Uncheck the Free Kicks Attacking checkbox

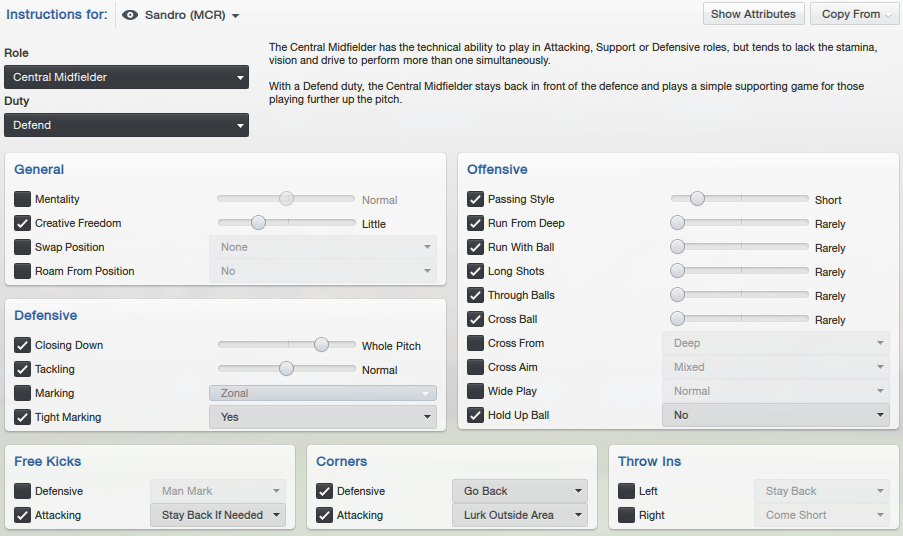(22, 515)
